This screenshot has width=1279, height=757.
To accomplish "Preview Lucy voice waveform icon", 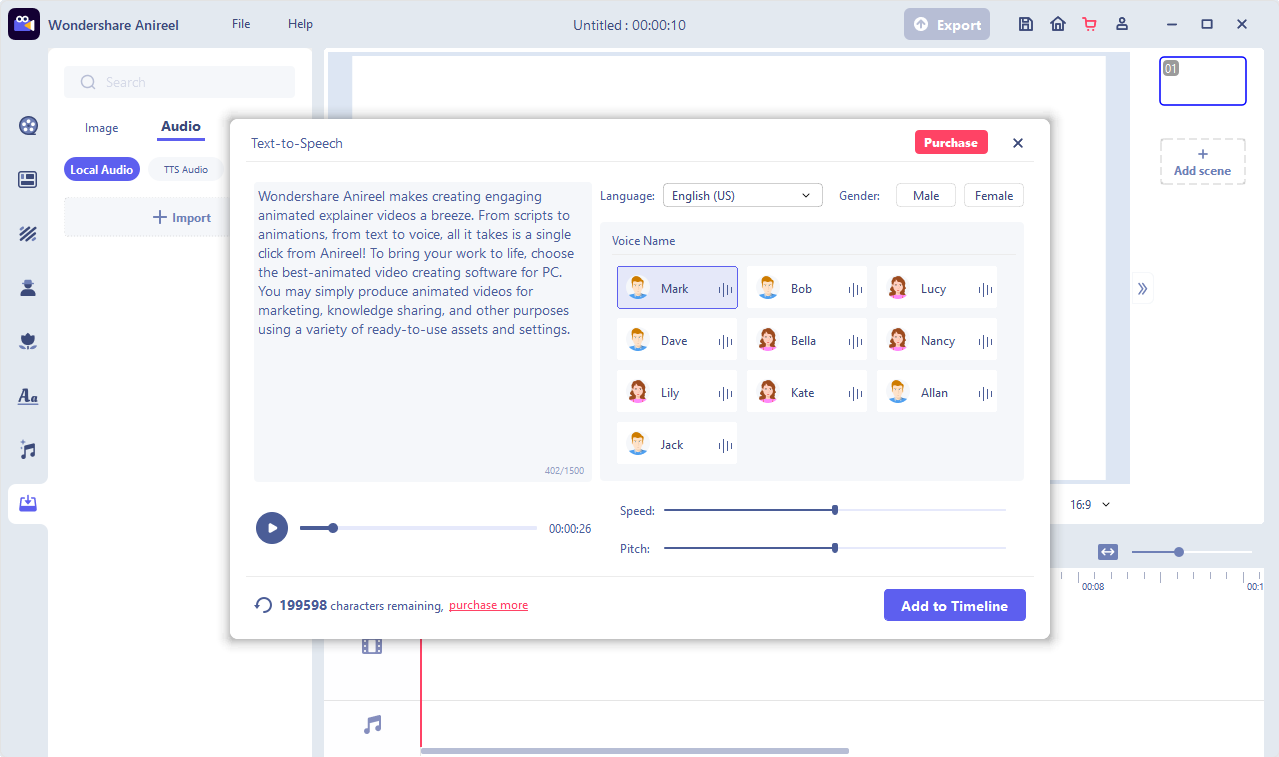I will tap(985, 289).
